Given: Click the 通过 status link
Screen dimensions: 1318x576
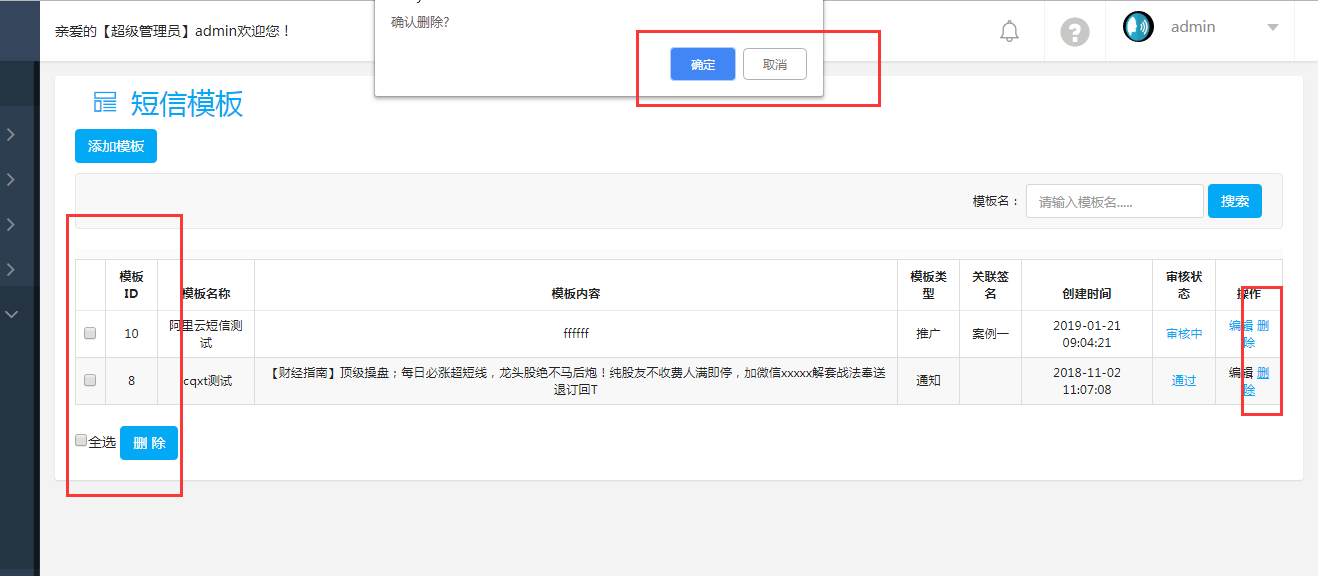Looking at the screenshot, I should tap(1183, 381).
